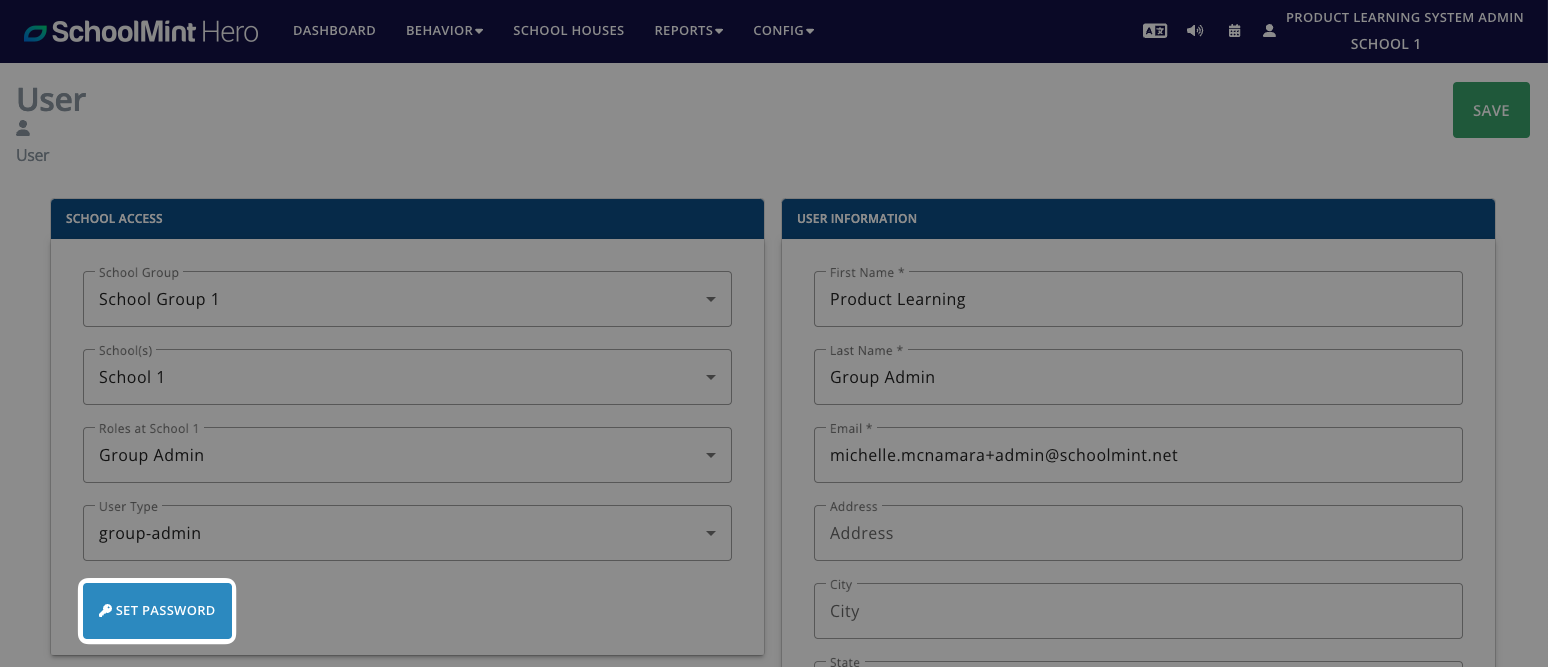Open the Behavior menu
1548x667 pixels.
(444, 31)
